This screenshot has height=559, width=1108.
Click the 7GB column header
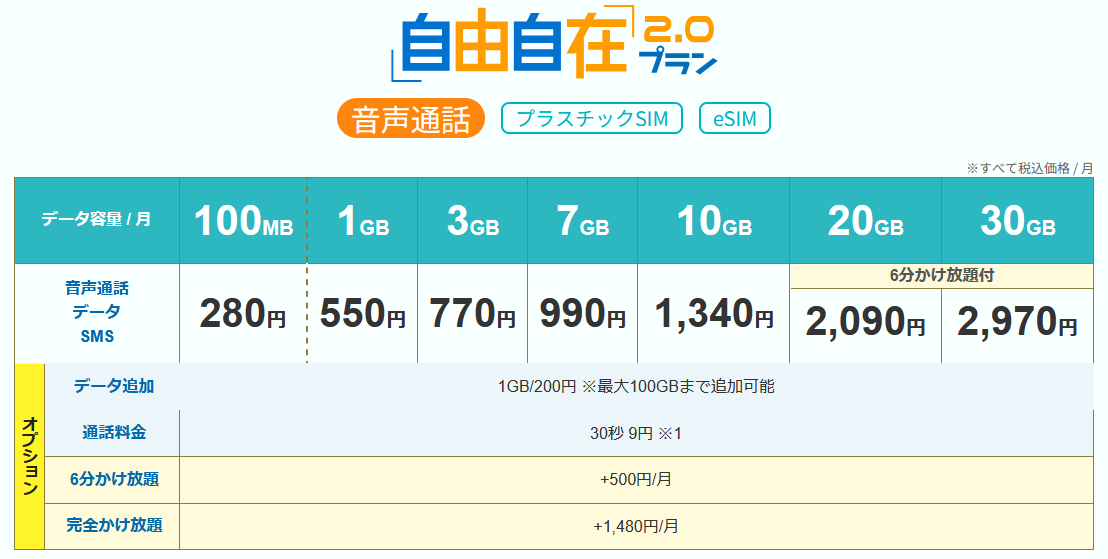click(x=583, y=220)
